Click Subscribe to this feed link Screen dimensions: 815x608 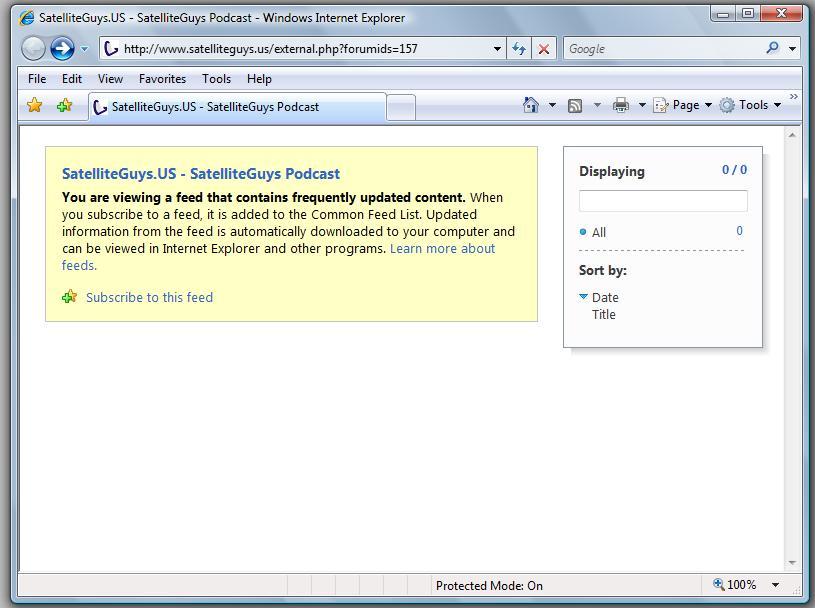[x=149, y=297]
